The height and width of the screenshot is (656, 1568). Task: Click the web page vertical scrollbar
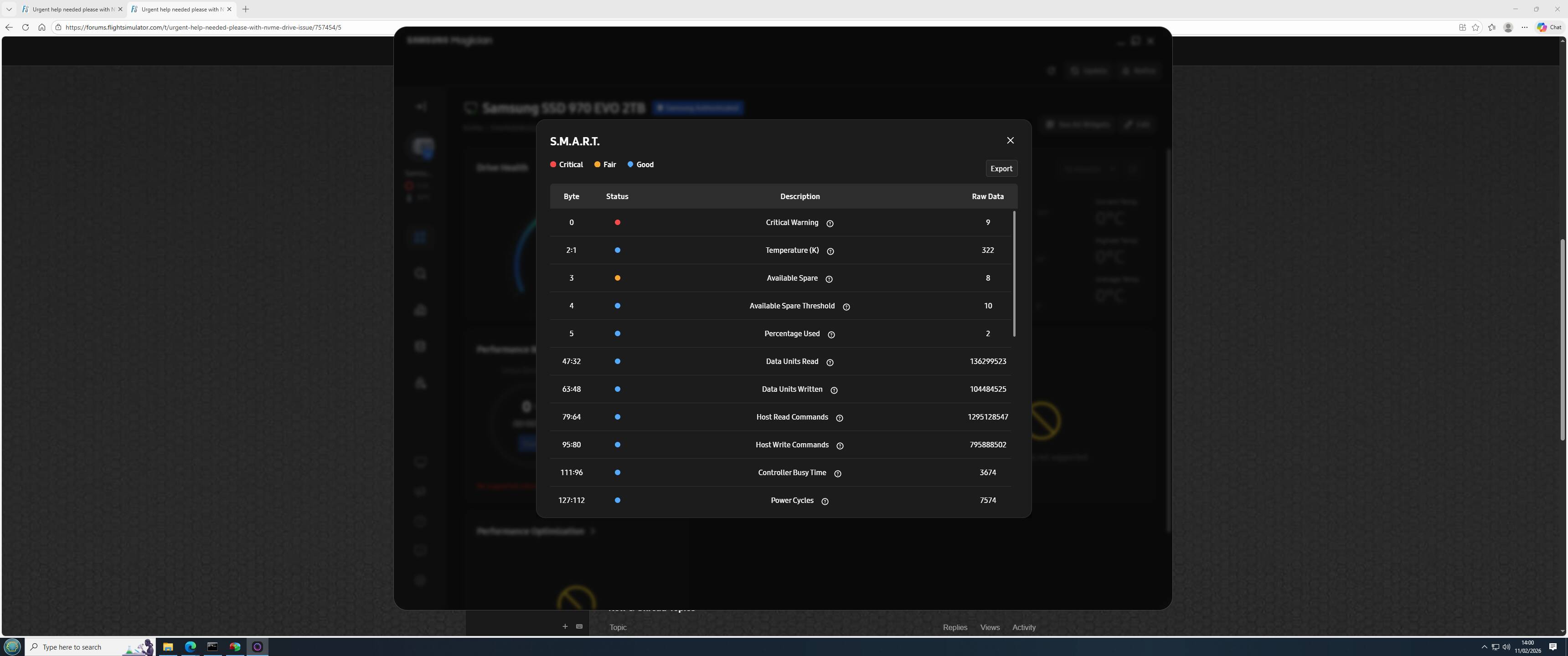[x=1563, y=339]
